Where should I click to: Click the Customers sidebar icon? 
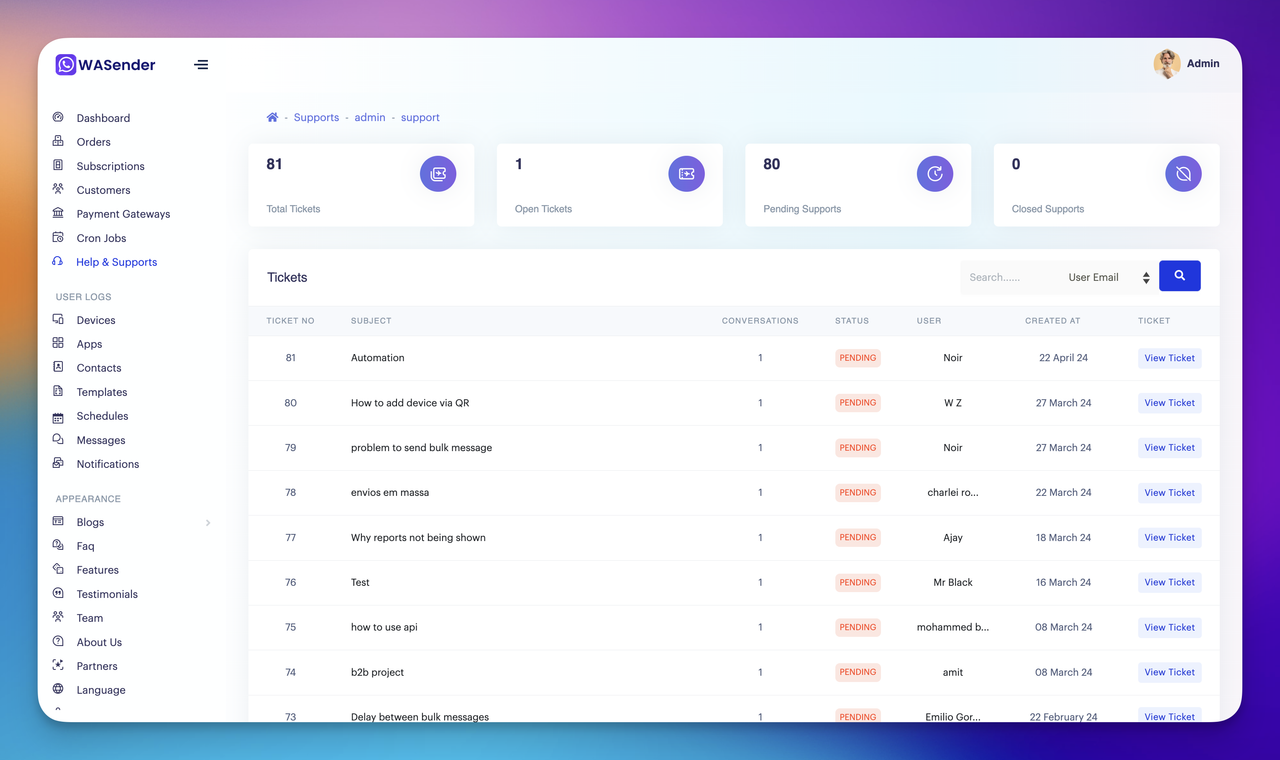pos(58,189)
